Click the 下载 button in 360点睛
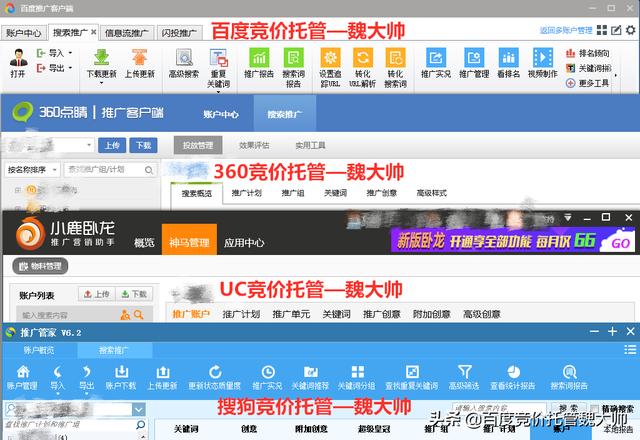 pyautogui.click(x=143, y=145)
